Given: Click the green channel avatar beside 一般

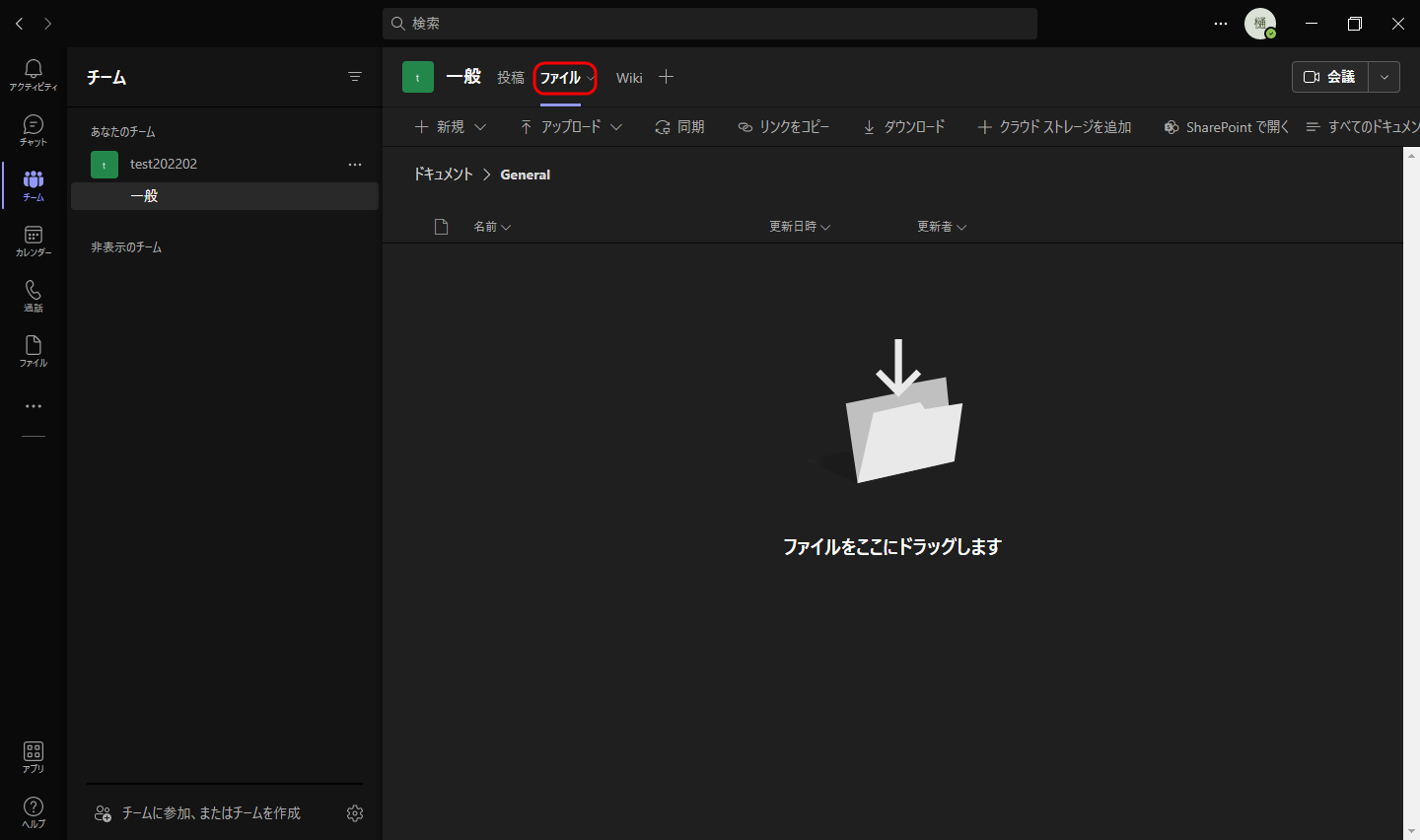Looking at the screenshot, I should coord(418,77).
